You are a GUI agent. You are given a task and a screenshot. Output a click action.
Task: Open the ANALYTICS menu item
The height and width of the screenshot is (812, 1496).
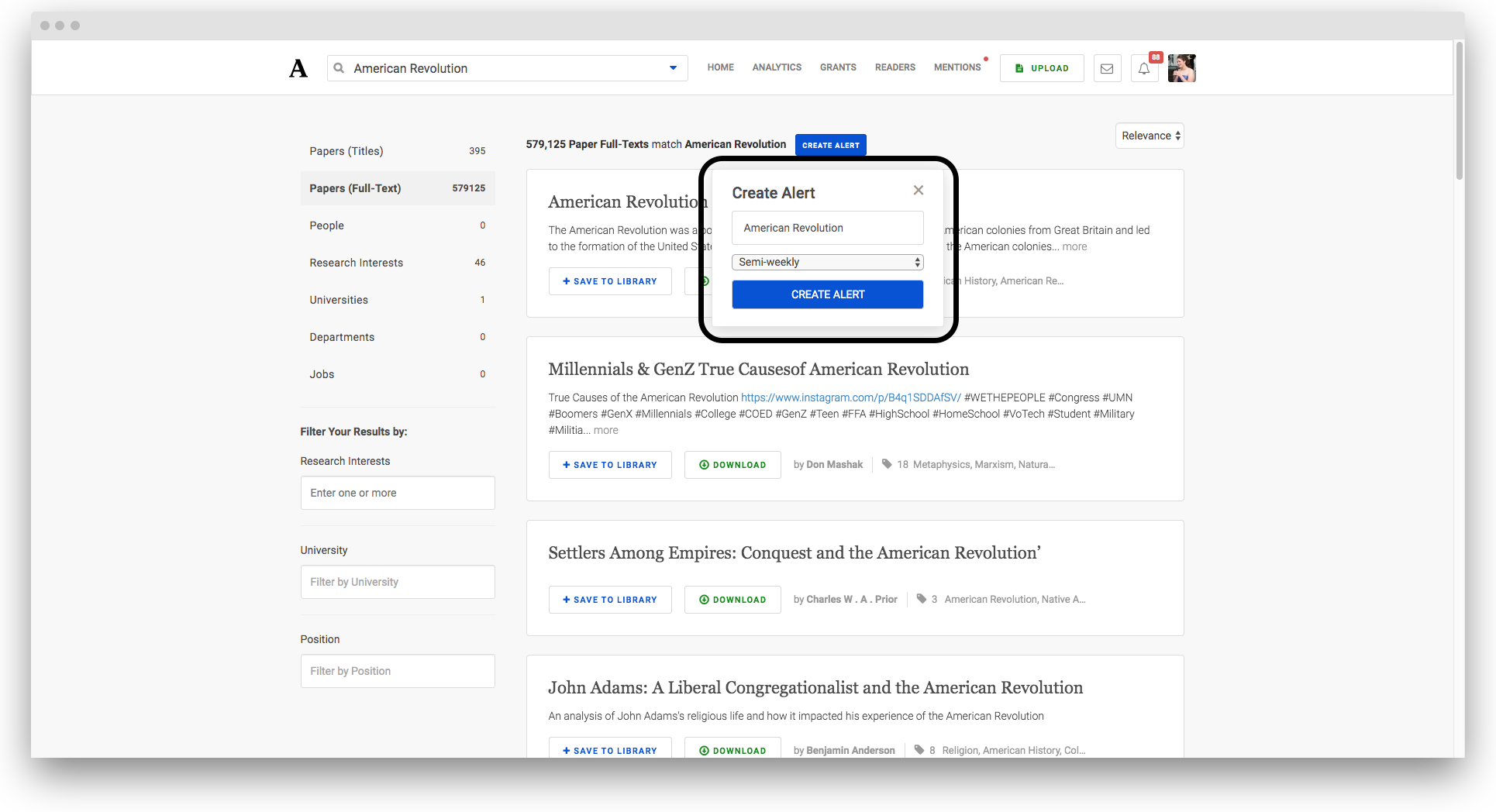click(777, 67)
